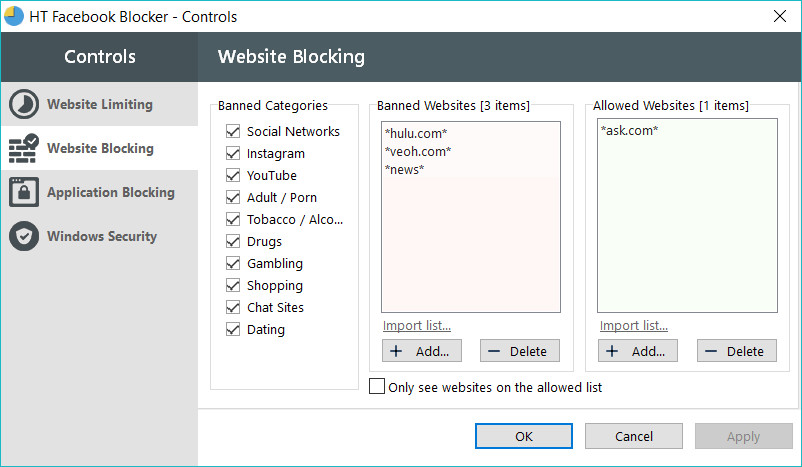Select *veoh.com* in Banned Websites list

(418, 151)
